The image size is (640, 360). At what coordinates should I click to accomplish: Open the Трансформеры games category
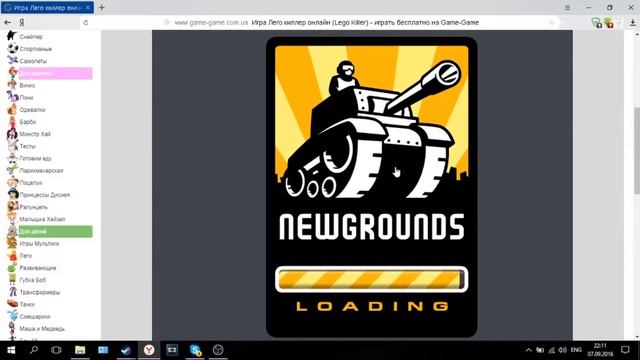(x=40, y=292)
